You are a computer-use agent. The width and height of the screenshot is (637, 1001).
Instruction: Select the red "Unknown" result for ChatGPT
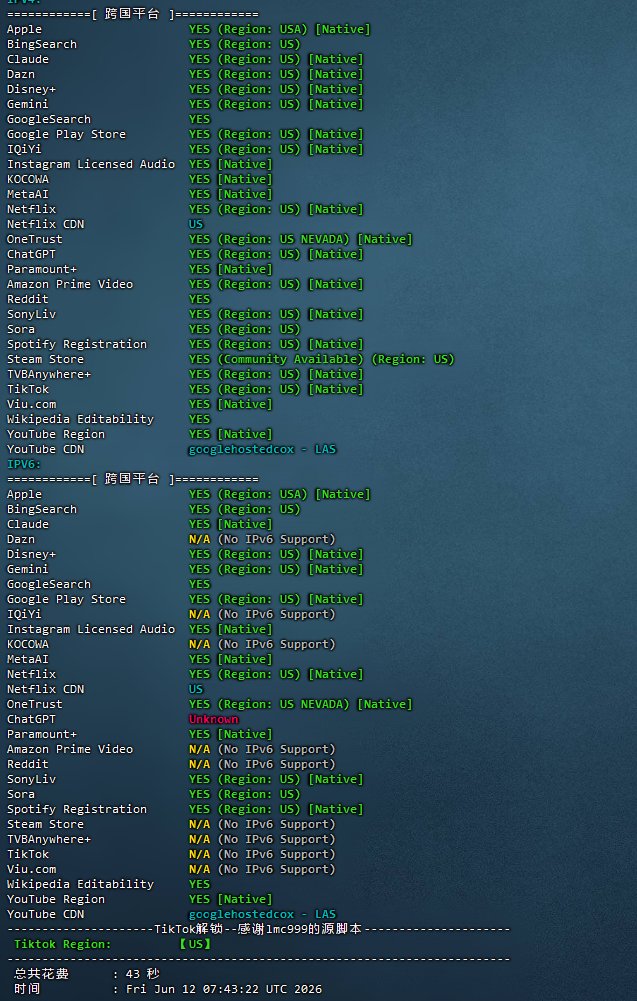[x=213, y=719]
